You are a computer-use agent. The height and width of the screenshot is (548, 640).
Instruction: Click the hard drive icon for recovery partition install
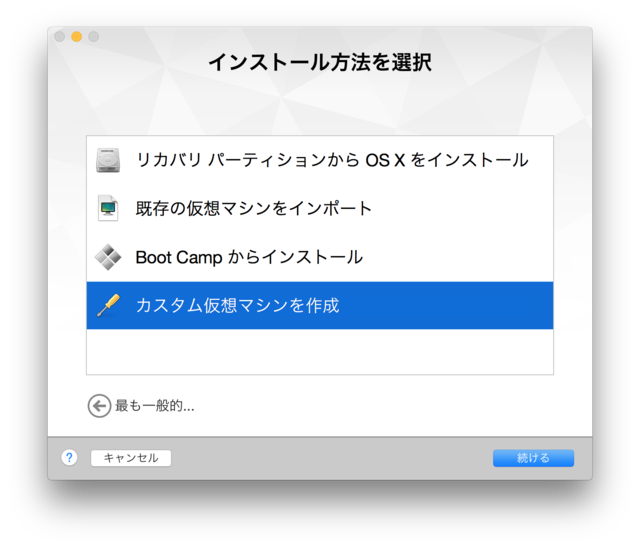(108, 160)
